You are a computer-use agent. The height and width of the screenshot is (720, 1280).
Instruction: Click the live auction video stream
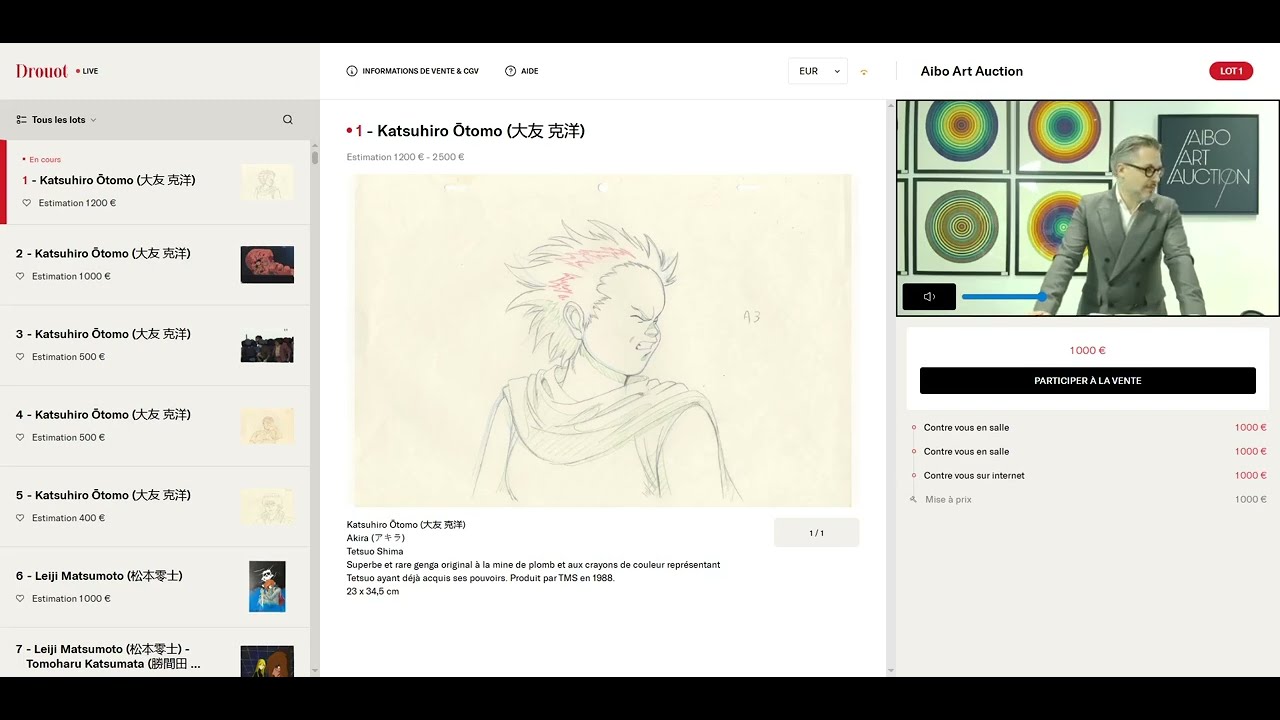click(x=1087, y=208)
